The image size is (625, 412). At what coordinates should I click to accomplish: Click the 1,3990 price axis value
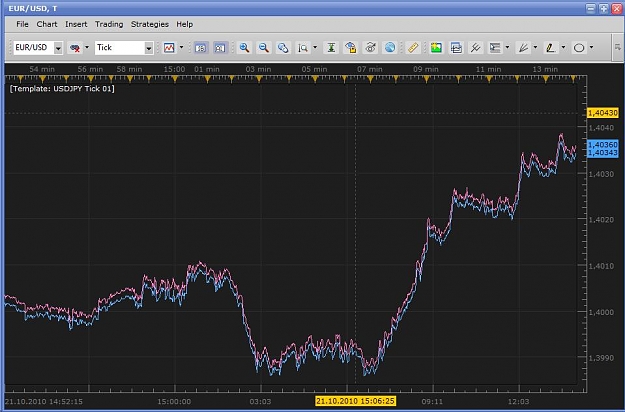tap(601, 358)
